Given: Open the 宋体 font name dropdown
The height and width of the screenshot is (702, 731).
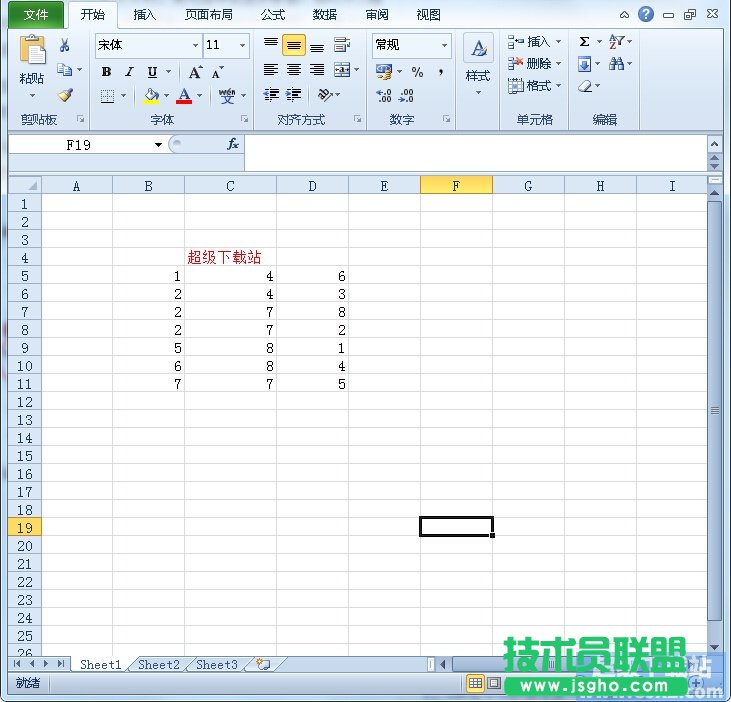Looking at the screenshot, I should (195, 46).
